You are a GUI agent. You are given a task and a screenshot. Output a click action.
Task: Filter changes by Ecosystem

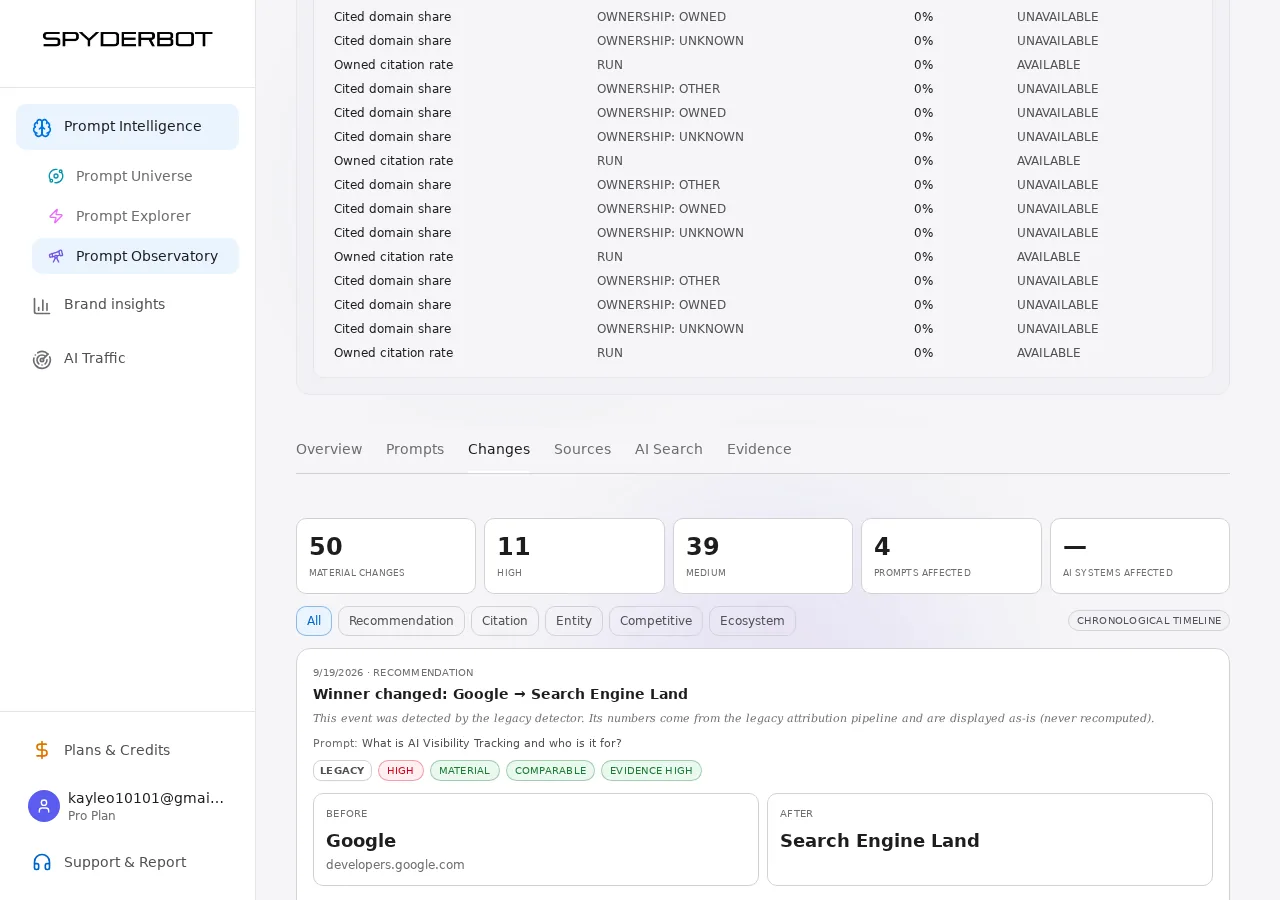[752, 621]
